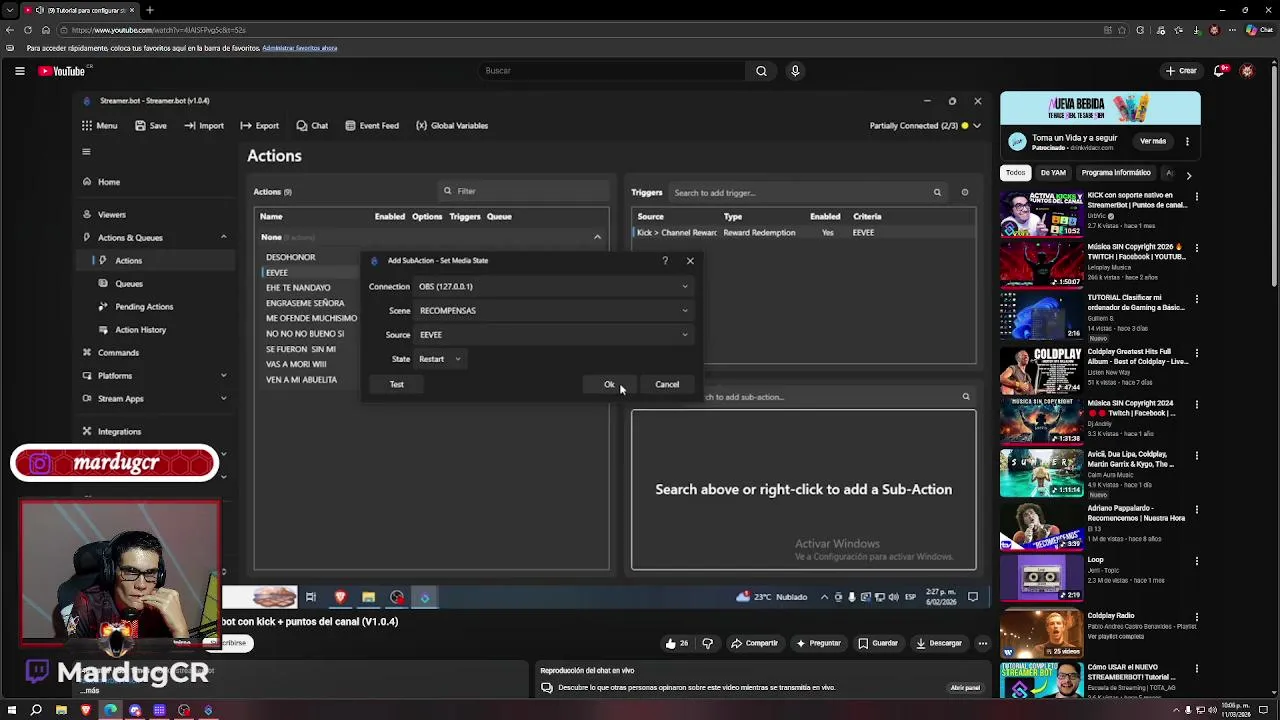Screen dimensions: 1280x720
Task: Select the DESOHONOR action row
Action: [x=290, y=258]
